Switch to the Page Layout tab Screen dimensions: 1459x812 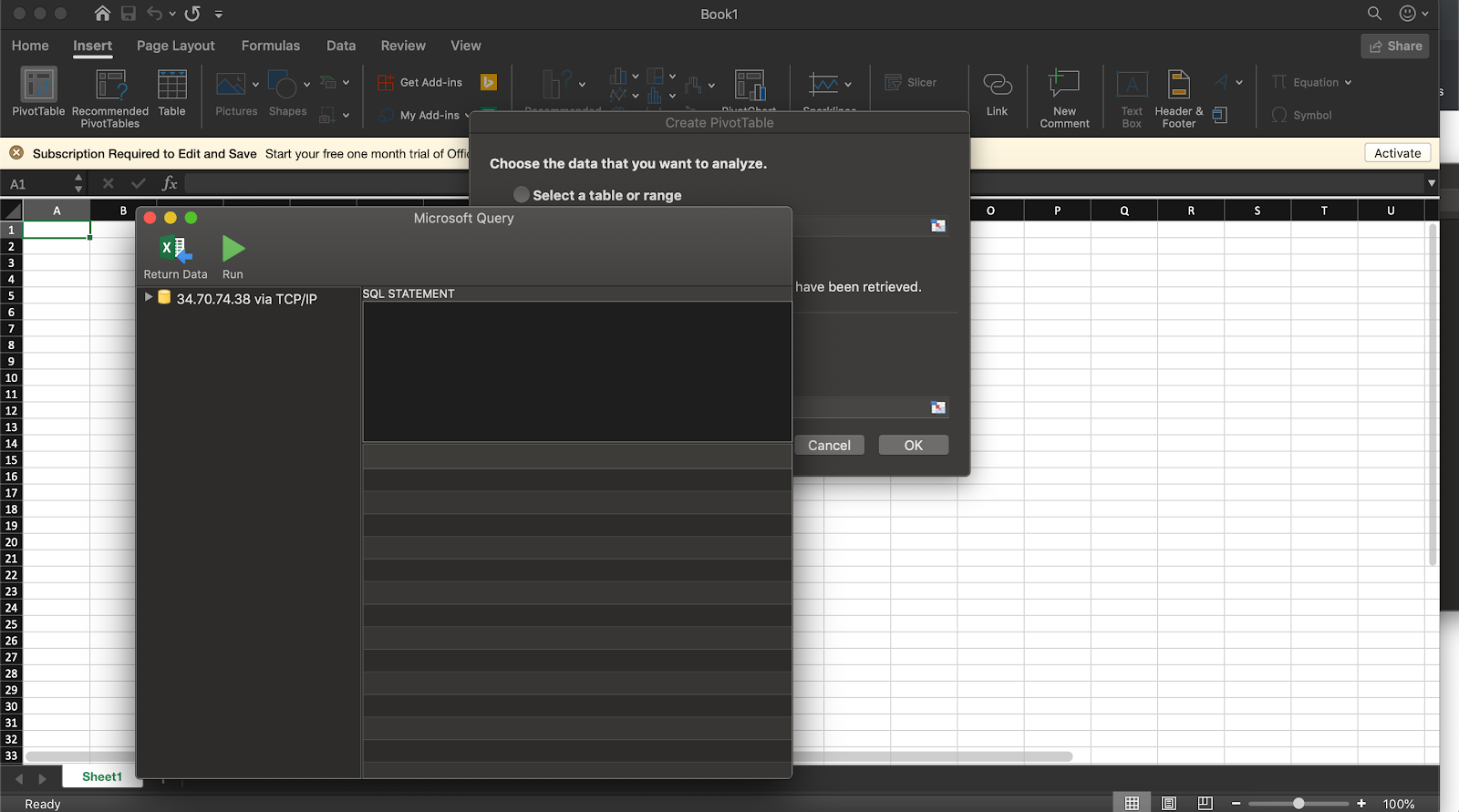tap(176, 46)
